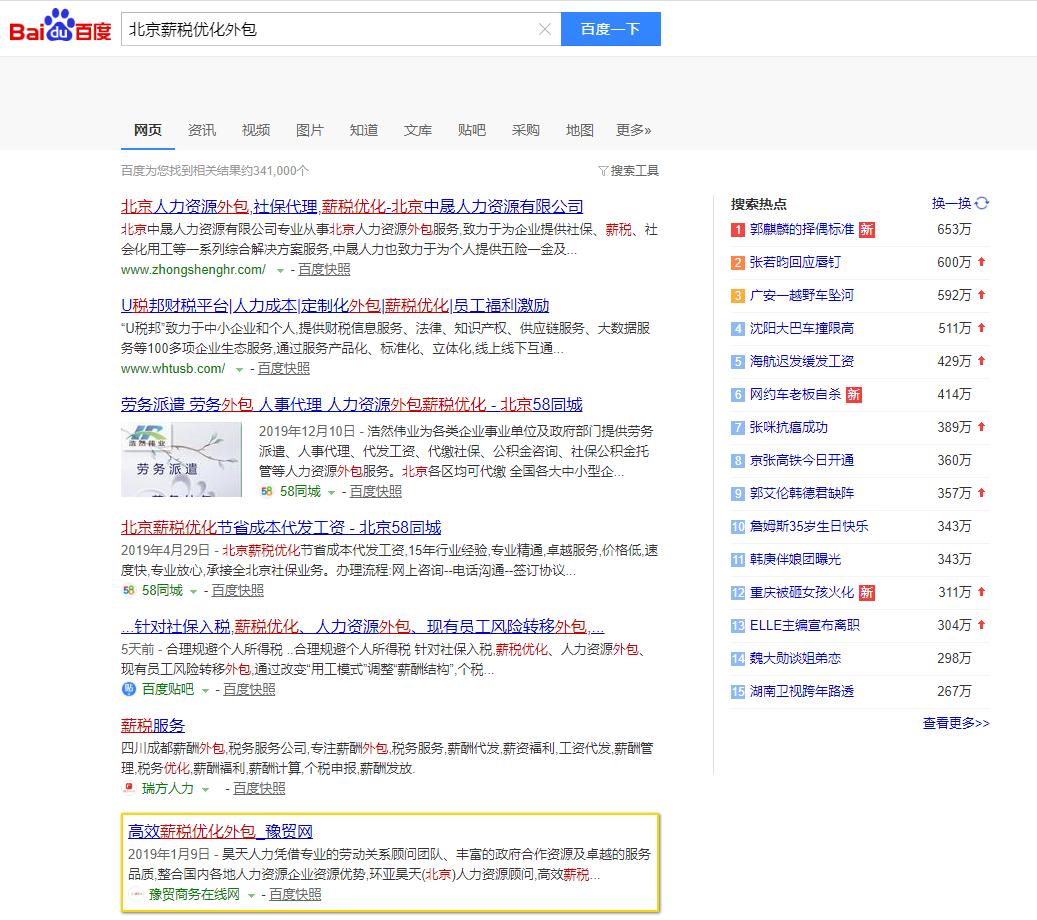Expand the dropdown arrow beside 瑞方人力
This screenshot has height=920, width=1037.
(206, 789)
